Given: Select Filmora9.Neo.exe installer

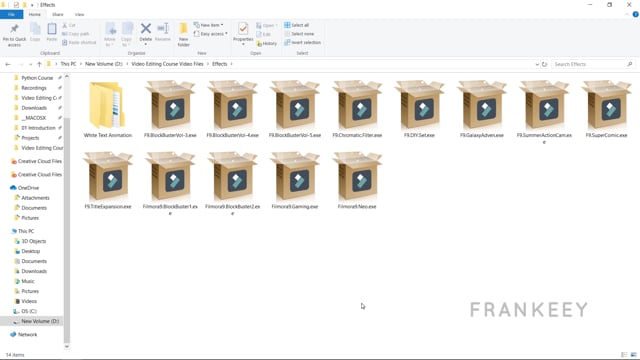Looking at the screenshot, I should pos(357,180).
